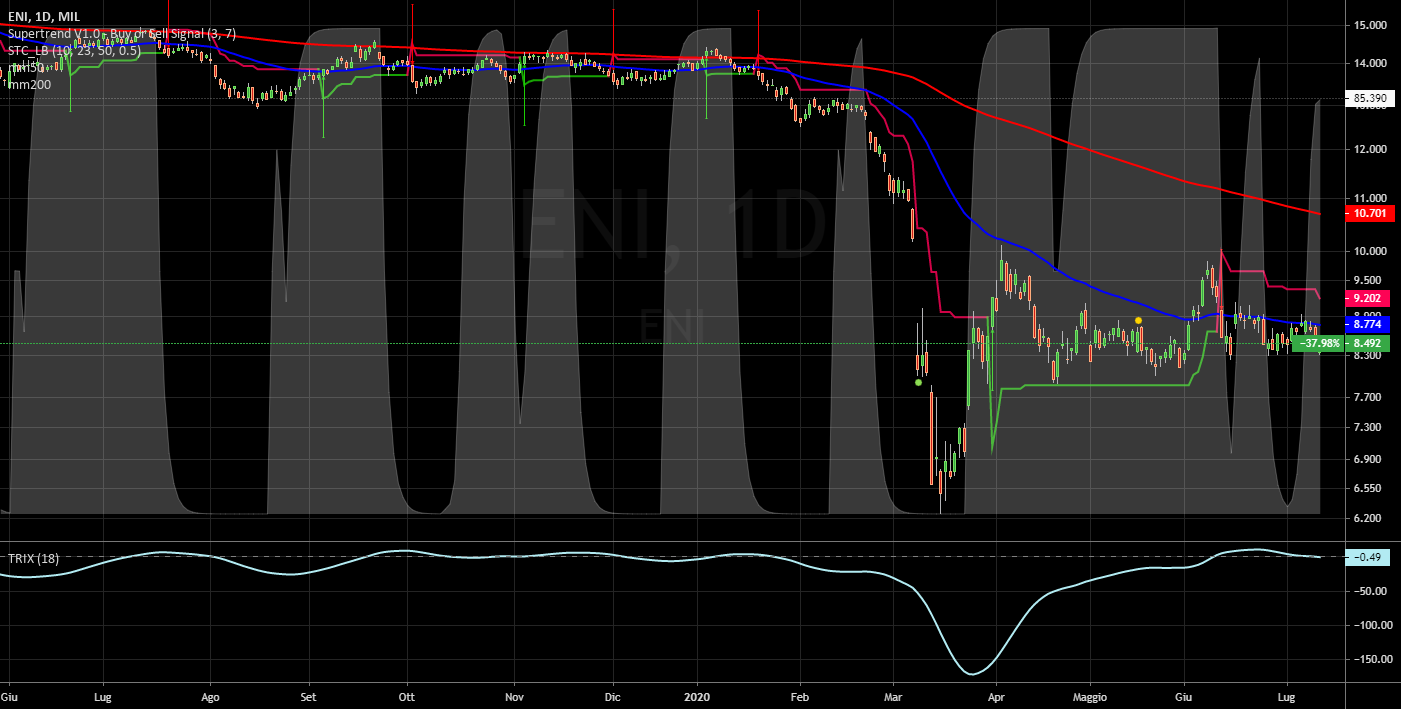Click the 7.300 price axis value
This screenshot has width=1401, height=709.
pos(1367,428)
